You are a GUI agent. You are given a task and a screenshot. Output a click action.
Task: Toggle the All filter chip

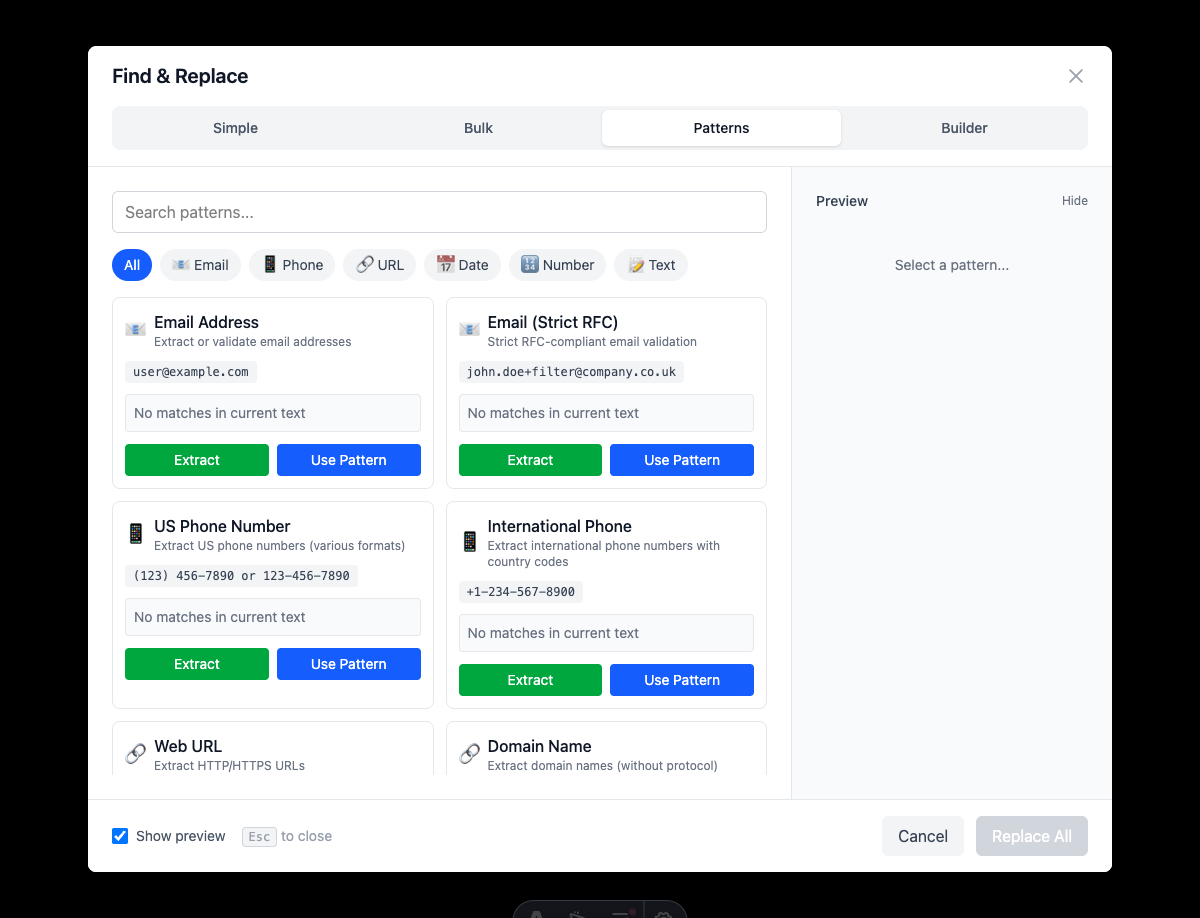(131, 265)
